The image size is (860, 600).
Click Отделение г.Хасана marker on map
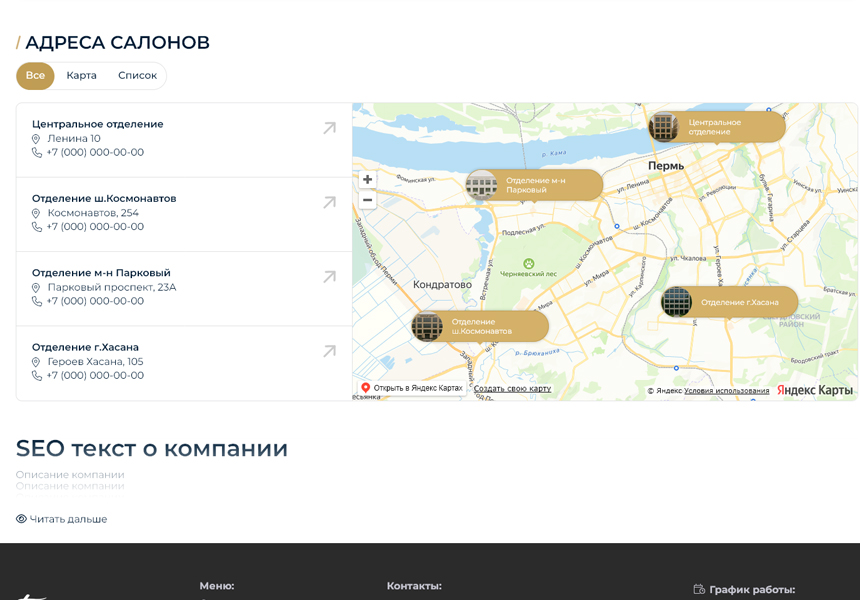point(729,302)
